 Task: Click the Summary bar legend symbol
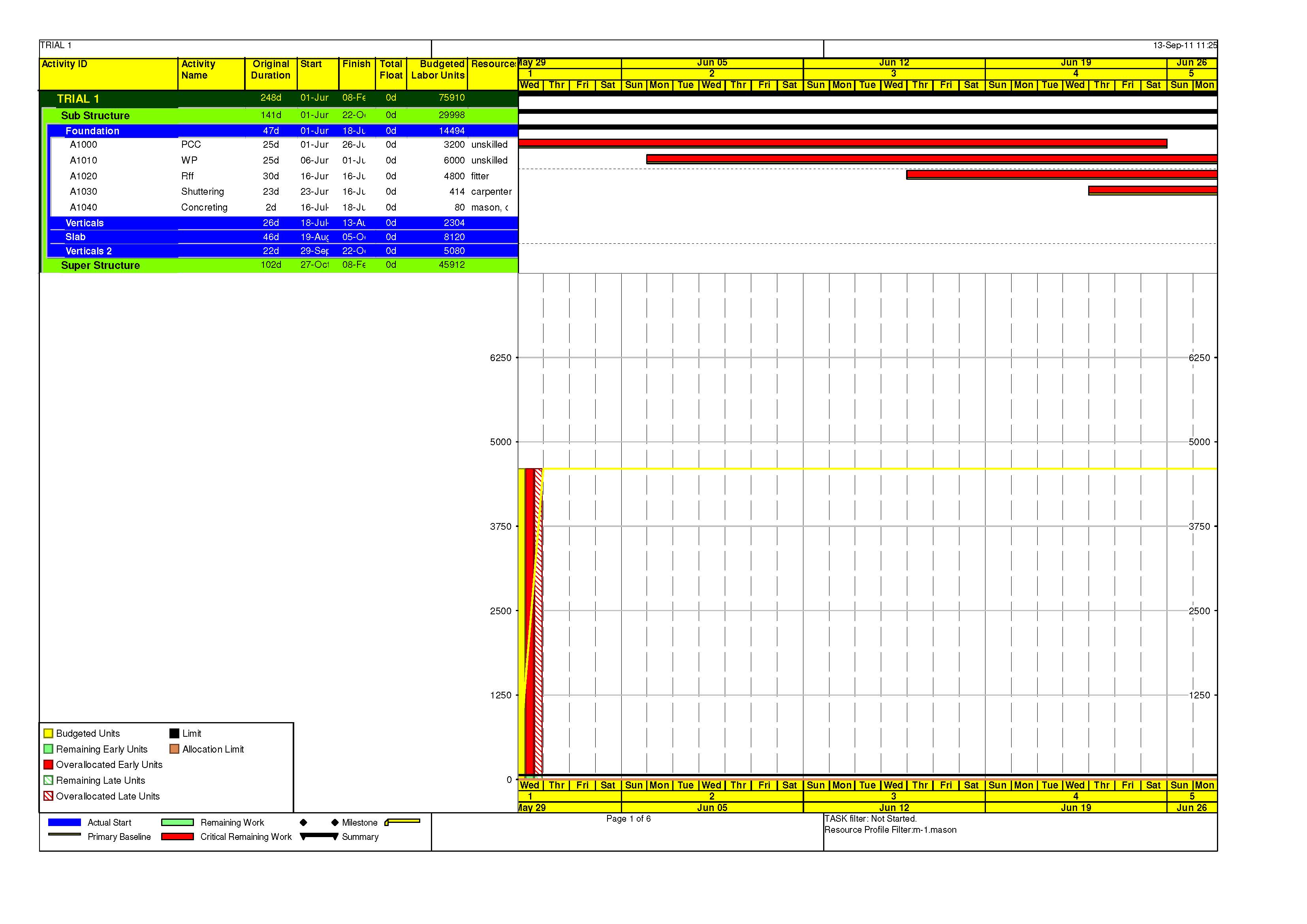[x=319, y=836]
